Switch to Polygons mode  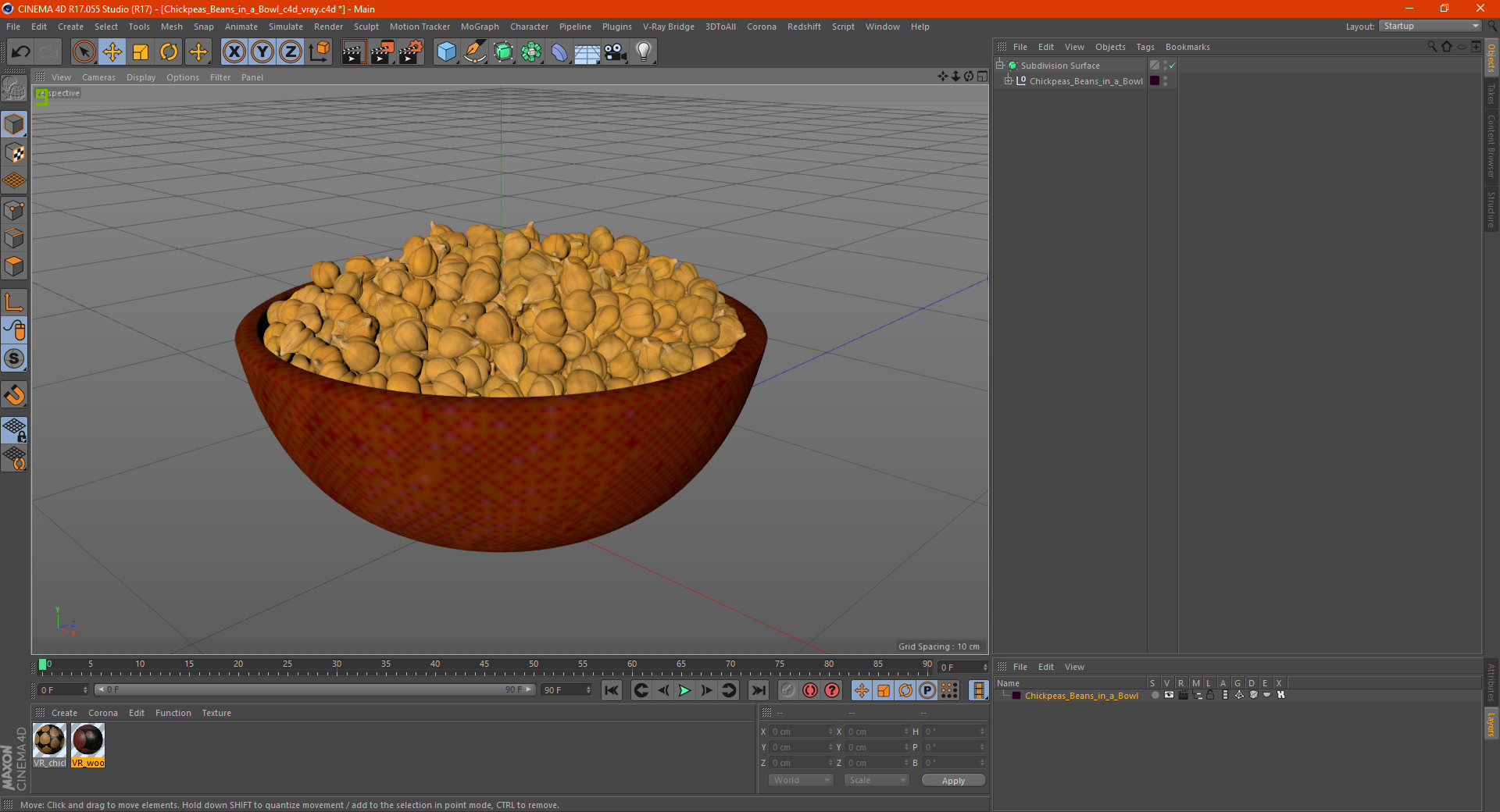tap(14, 266)
